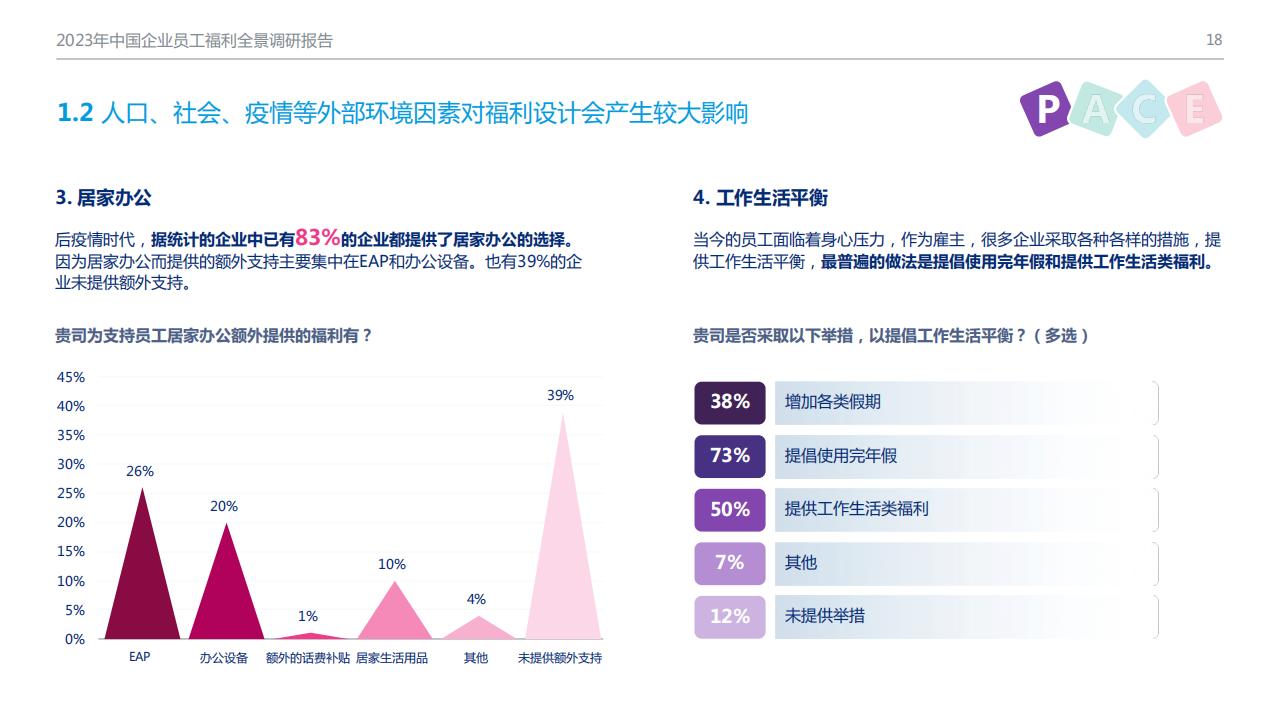Click the 50% purple badge

click(x=730, y=509)
